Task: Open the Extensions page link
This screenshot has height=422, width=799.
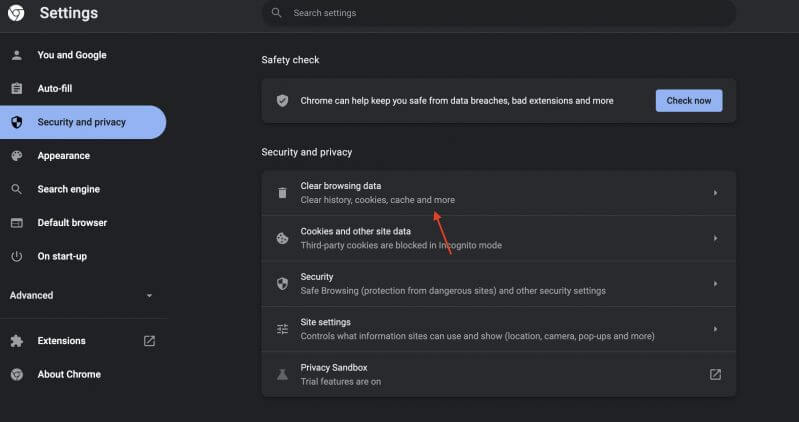Action: [62, 341]
